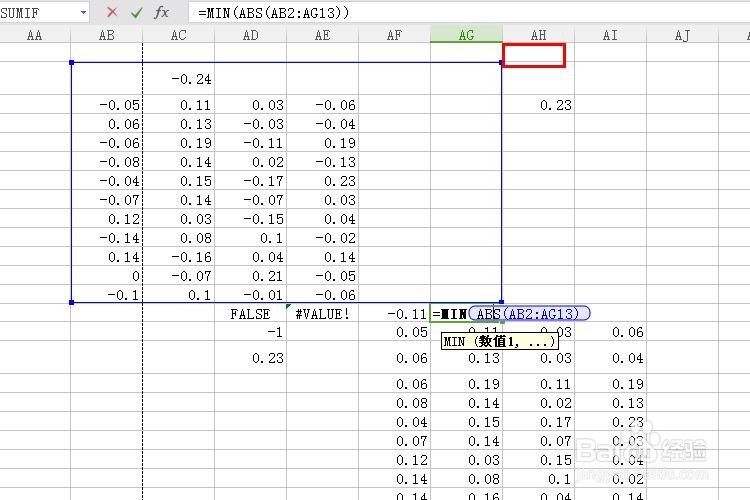Image resolution: width=750 pixels, height=500 pixels.
Task: Click the cell with -0.01 in column AD
Action: pyautogui.click(x=251, y=295)
